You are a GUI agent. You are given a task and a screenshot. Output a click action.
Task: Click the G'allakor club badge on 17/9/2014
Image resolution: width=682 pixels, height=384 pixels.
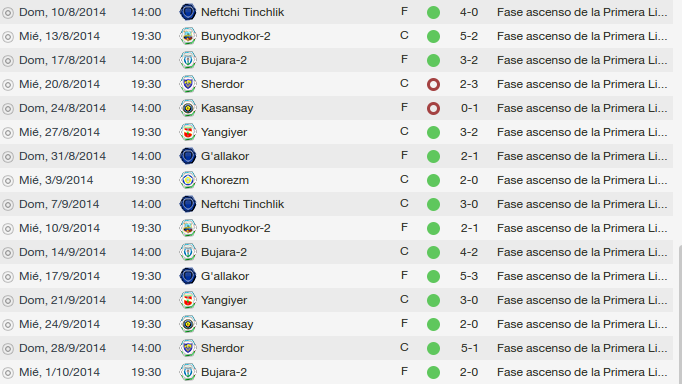[x=188, y=276]
